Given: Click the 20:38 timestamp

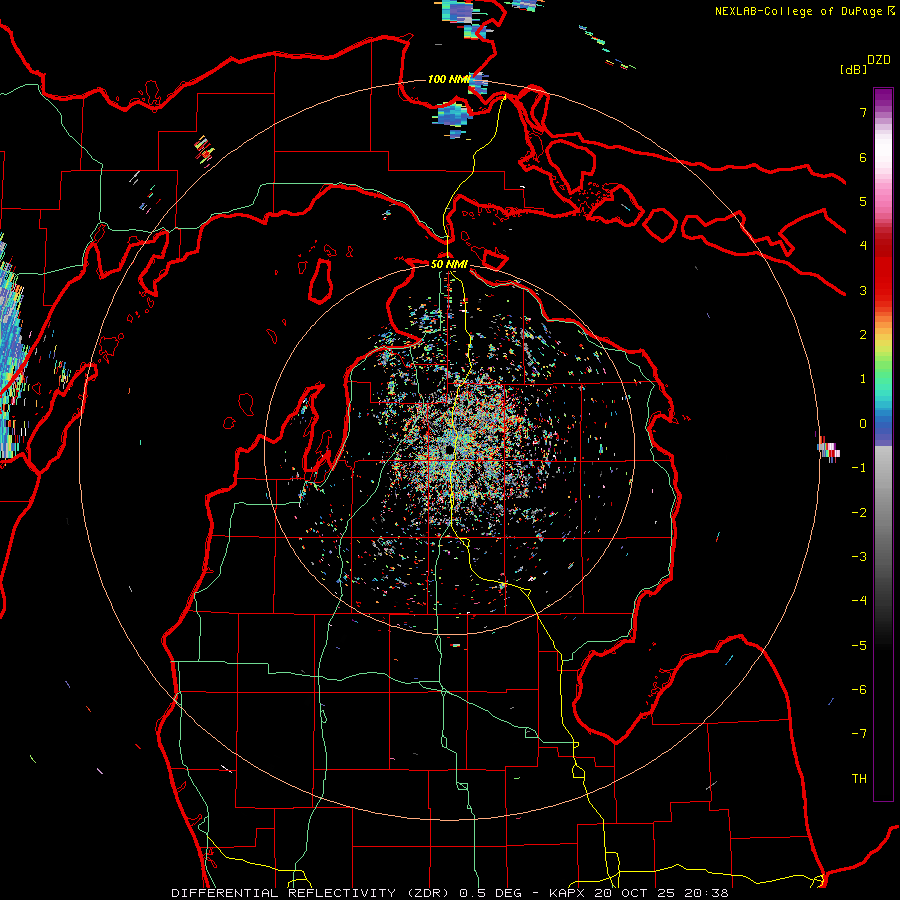Looking at the screenshot, I should [x=706, y=893].
